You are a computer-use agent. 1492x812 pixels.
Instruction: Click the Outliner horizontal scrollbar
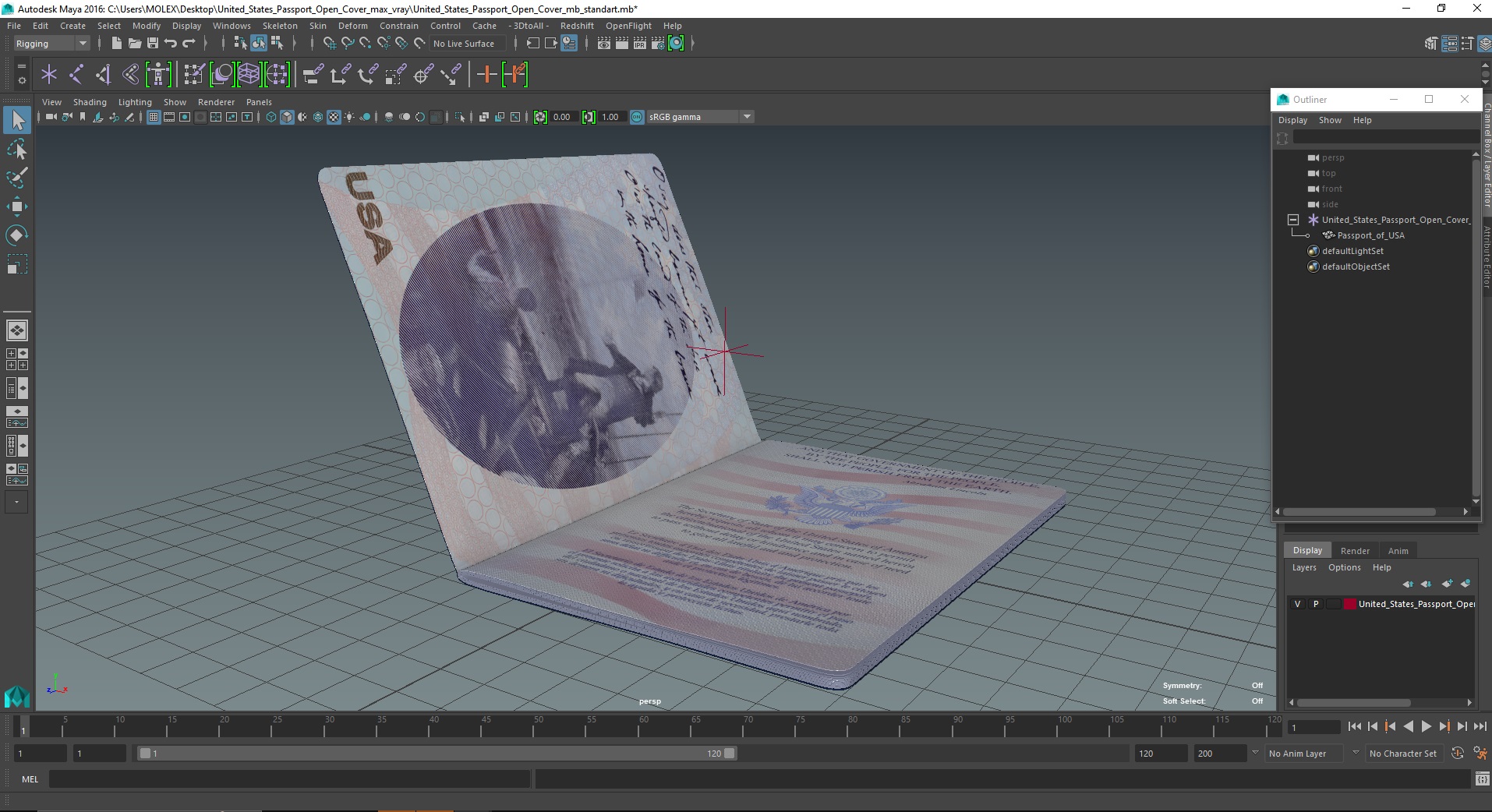click(1359, 512)
